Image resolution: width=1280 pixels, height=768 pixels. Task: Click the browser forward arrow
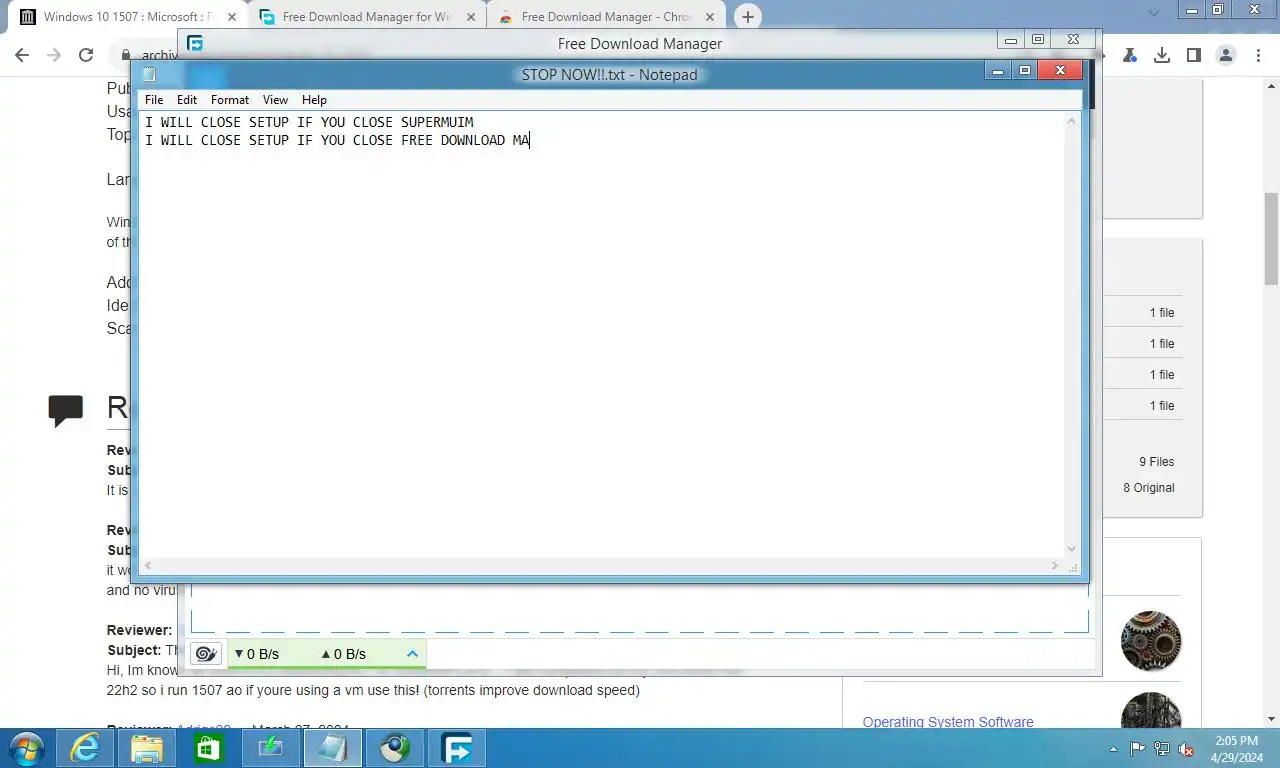click(55, 56)
